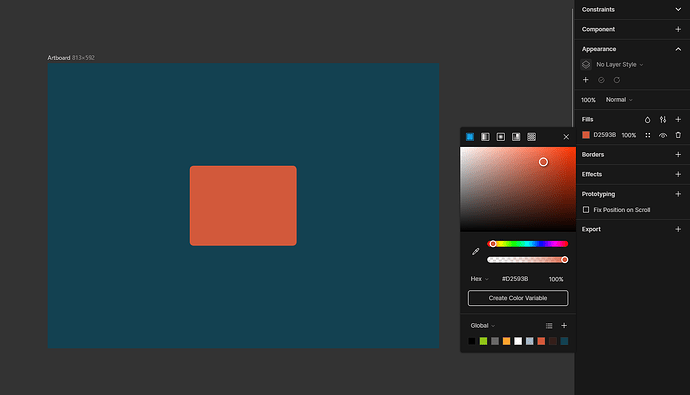Image resolution: width=690 pixels, height=395 pixels.
Task: Pick the gray global swatch
Action: (495, 341)
